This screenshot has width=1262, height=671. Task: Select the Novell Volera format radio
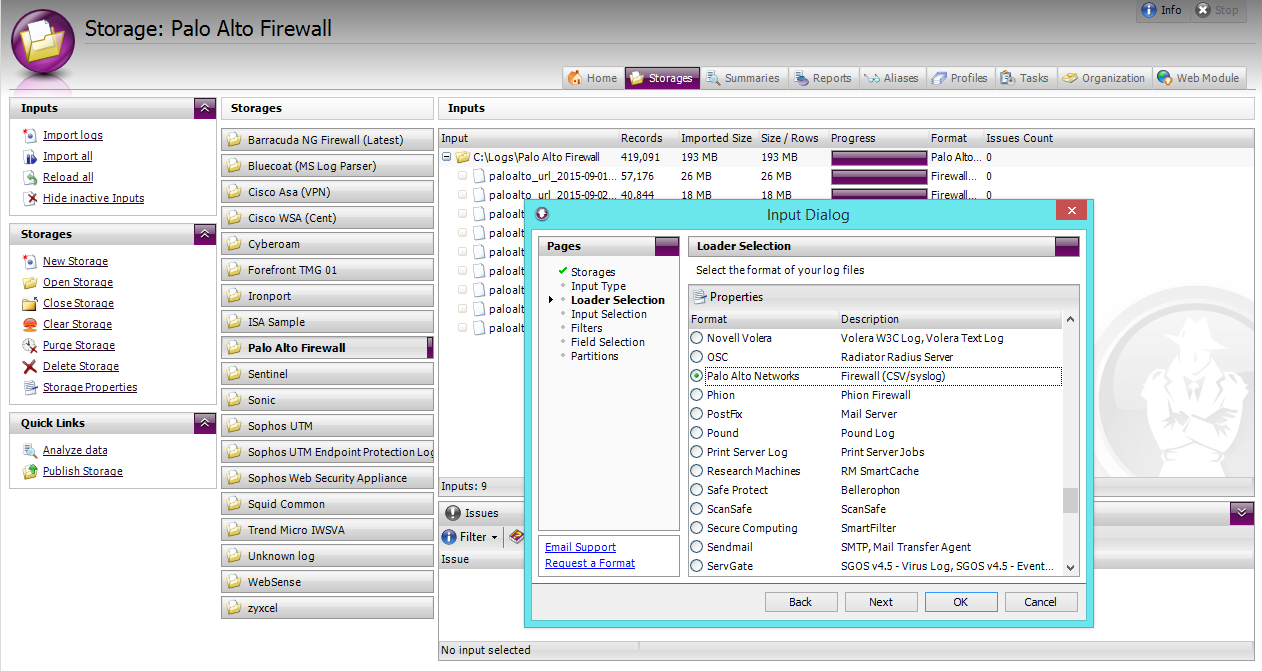697,338
